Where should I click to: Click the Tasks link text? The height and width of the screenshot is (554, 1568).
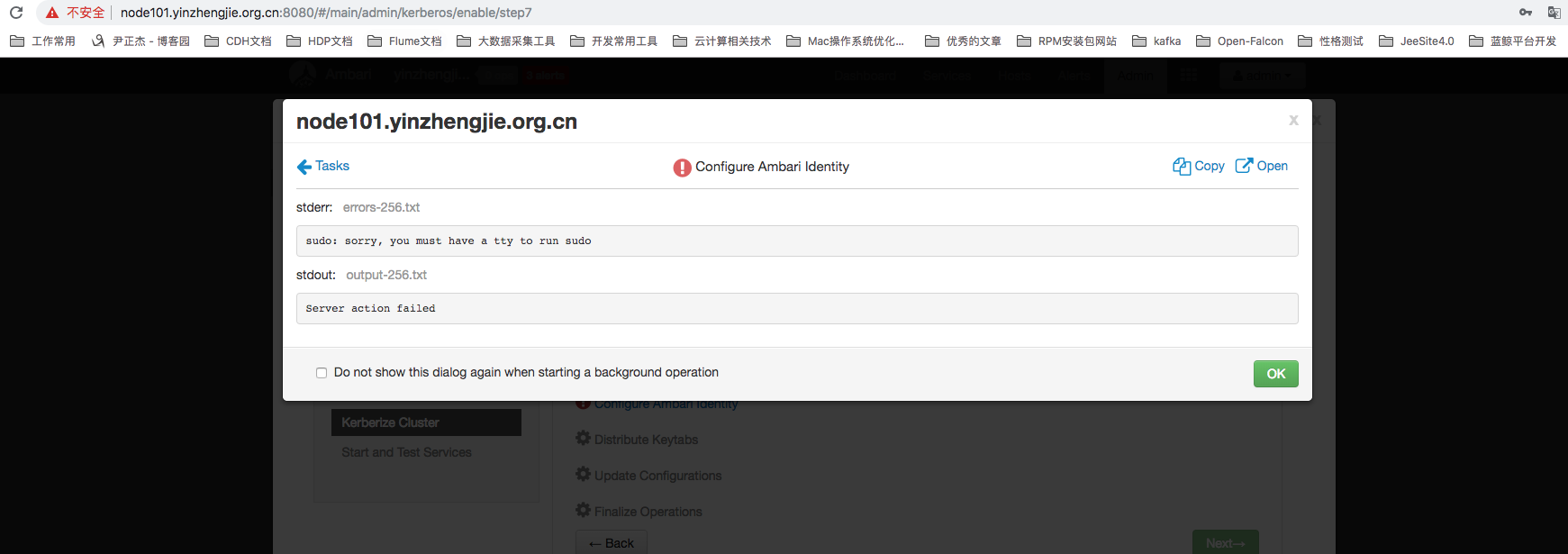tap(332, 166)
